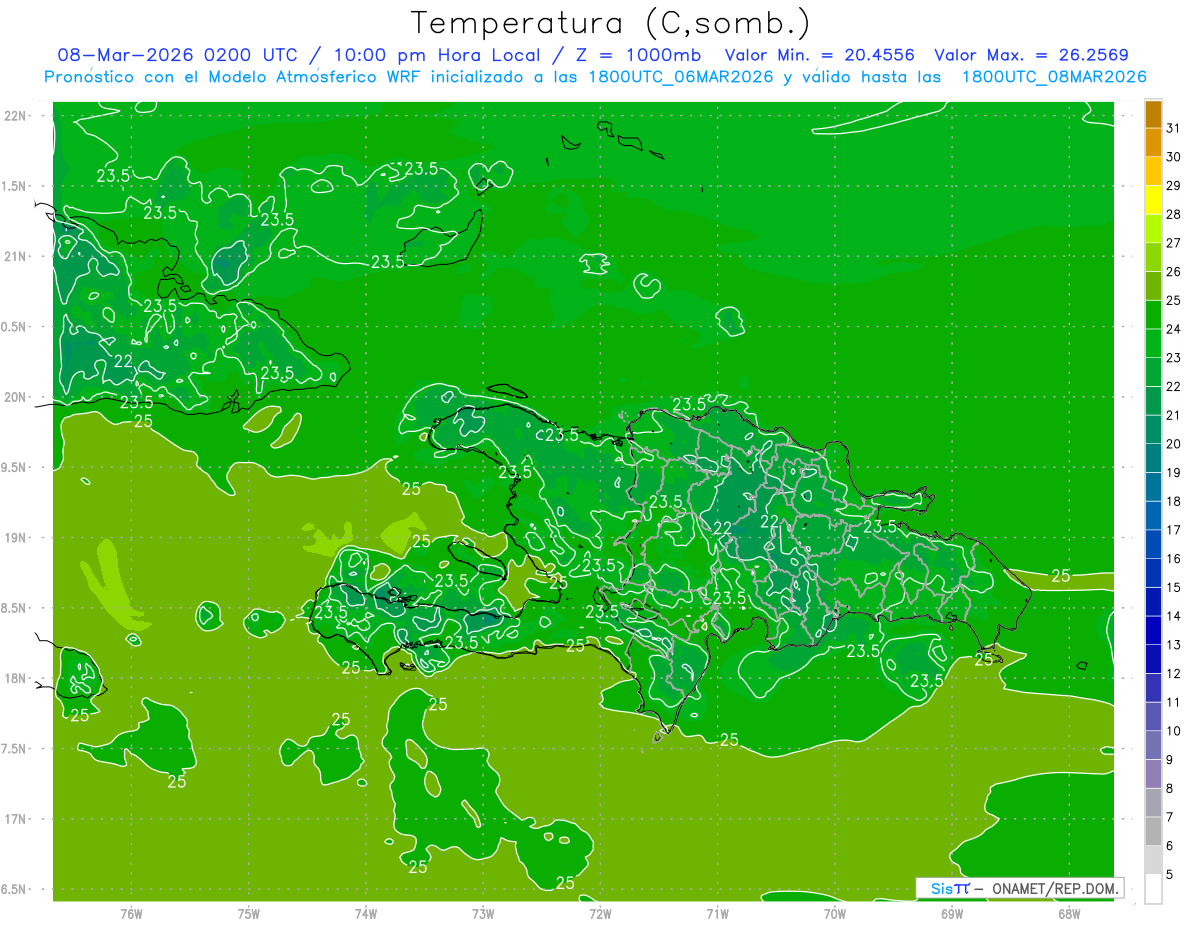Viewport: 1200px width, 927px height.
Task: Click the colorbar label '28'
Action: click(x=1173, y=214)
